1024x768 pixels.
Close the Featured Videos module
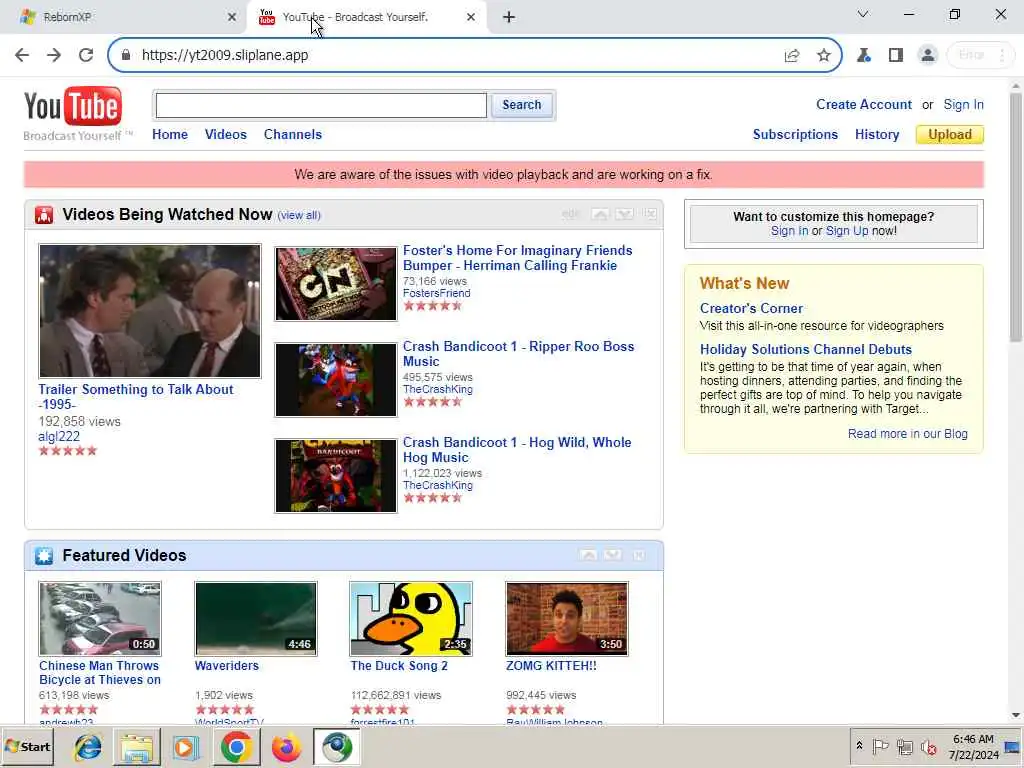pyautogui.click(x=639, y=555)
